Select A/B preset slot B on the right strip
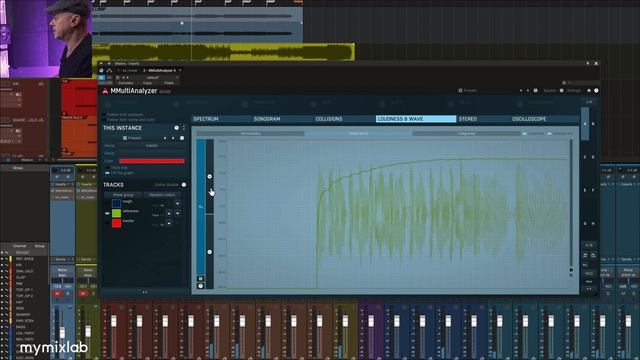Viewport: 640px width, 360px height. [x=593, y=124]
